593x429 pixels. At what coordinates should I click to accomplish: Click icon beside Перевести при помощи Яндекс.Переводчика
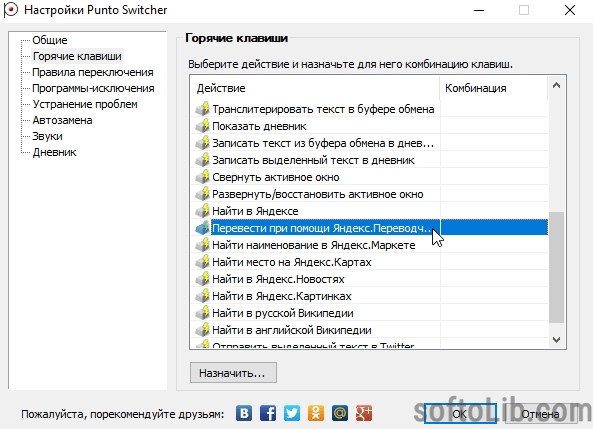click(x=203, y=228)
